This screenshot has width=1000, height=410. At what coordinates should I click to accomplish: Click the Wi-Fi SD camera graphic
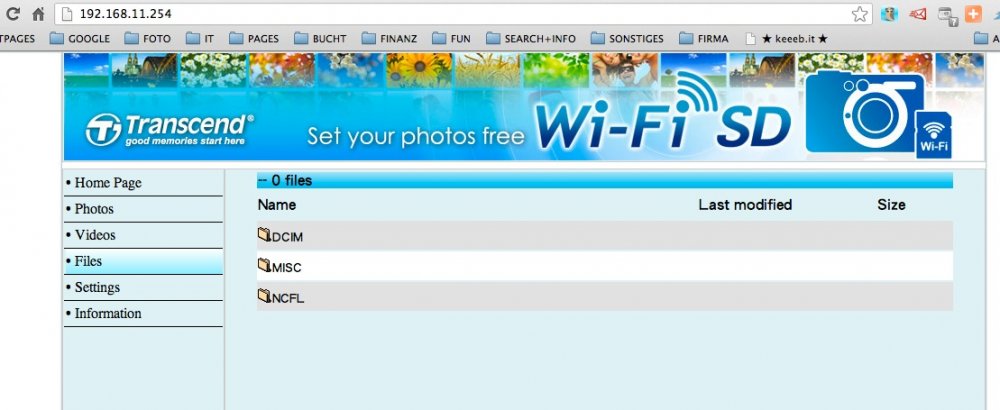(x=879, y=113)
